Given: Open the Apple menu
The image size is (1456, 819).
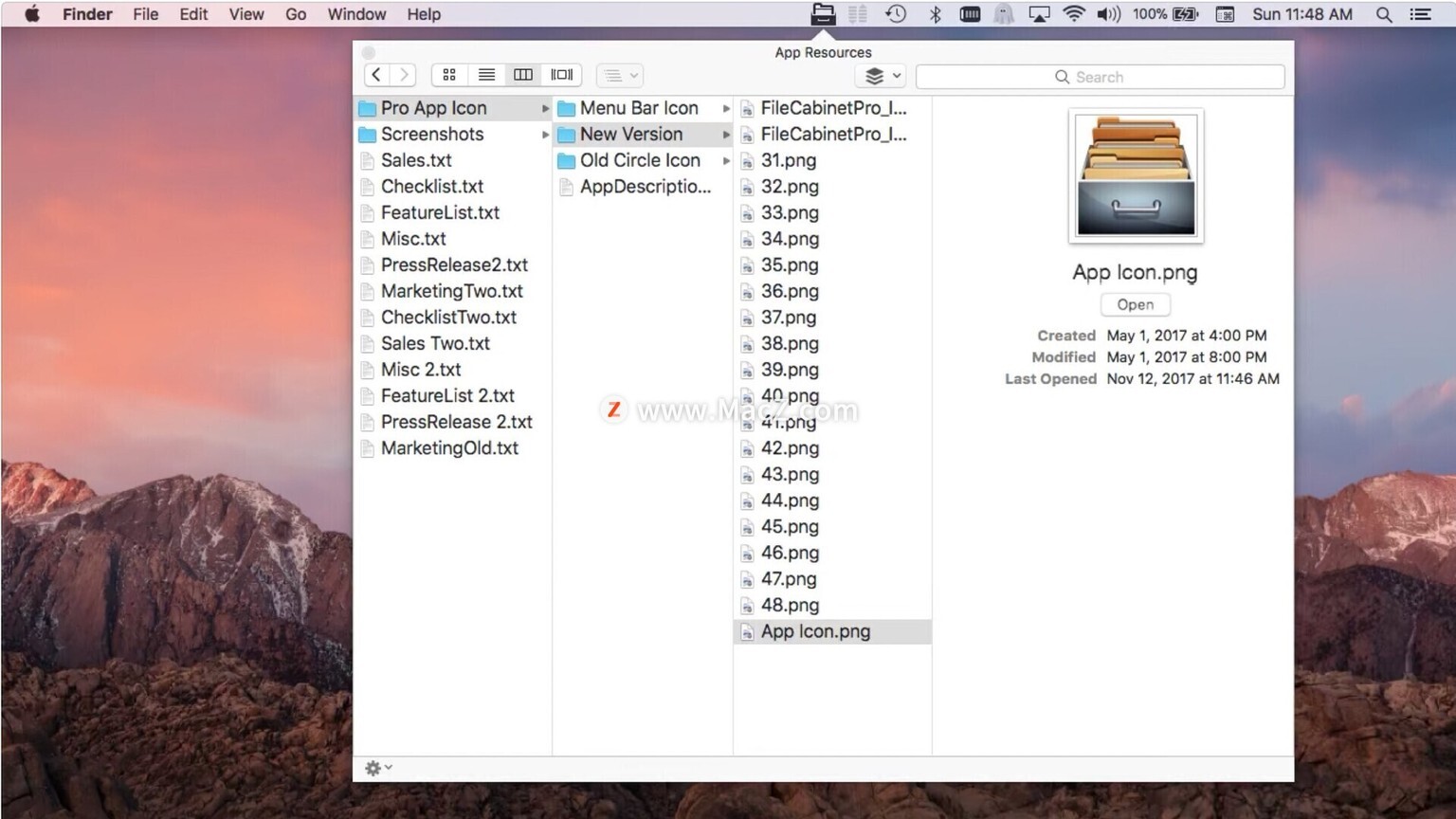Looking at the screenshot, I should click(x=31, y=14).
